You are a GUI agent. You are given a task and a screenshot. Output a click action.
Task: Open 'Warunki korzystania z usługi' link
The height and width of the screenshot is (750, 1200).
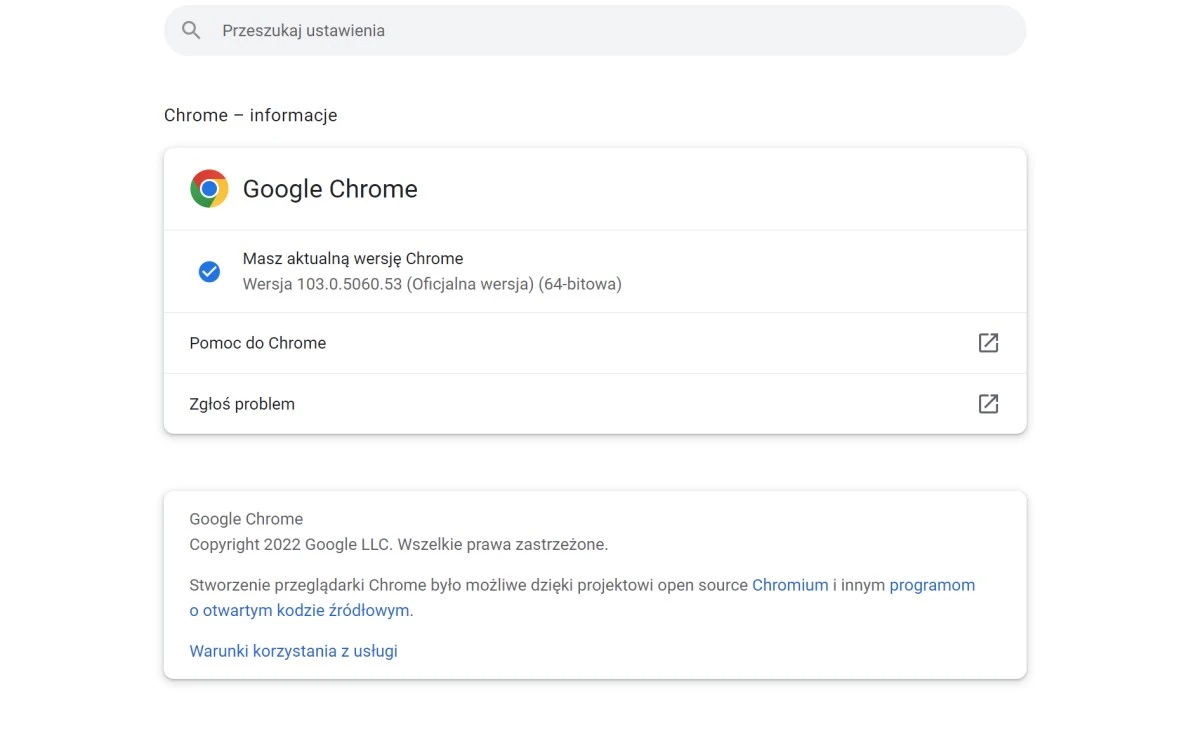293,651
